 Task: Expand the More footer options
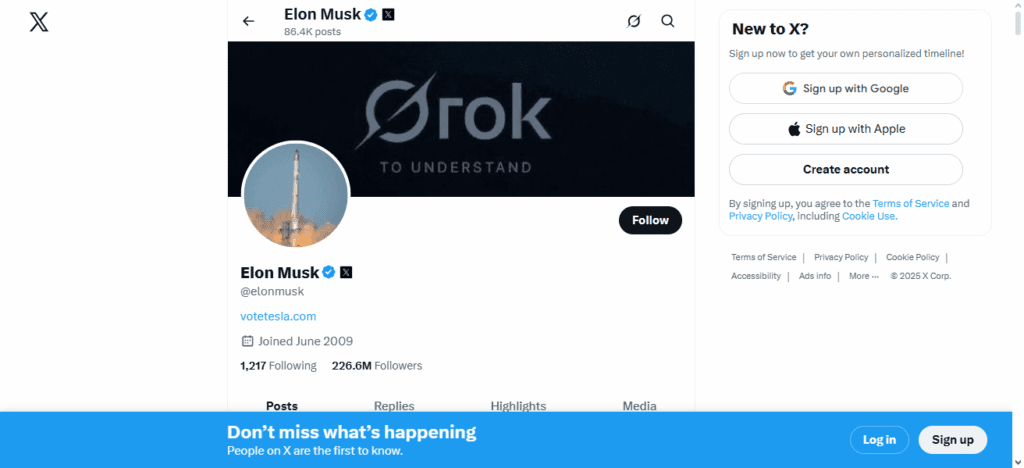pyautogui.click(x=863, y=276)
